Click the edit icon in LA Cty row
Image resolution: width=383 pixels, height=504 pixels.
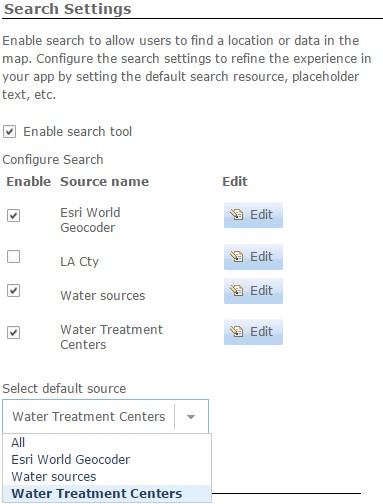click(237, 256)
